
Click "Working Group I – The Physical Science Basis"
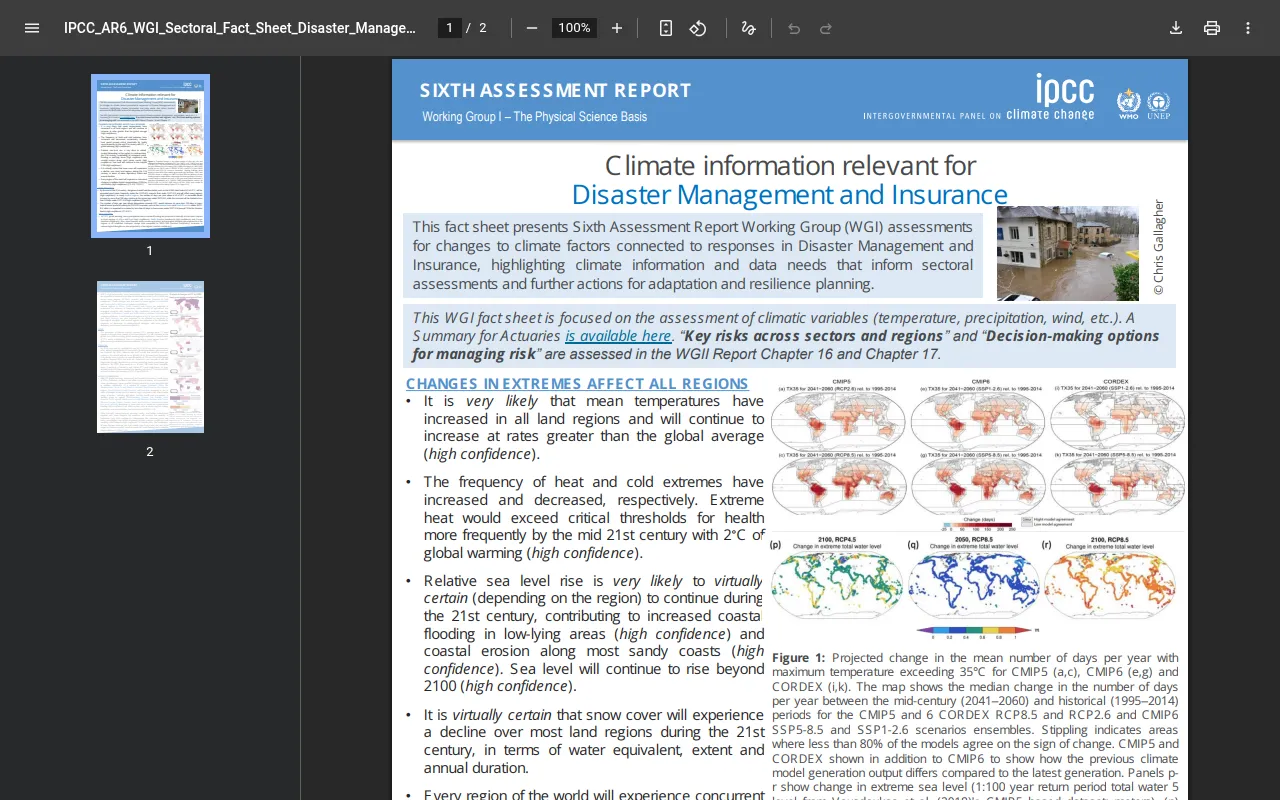[534, 117]
